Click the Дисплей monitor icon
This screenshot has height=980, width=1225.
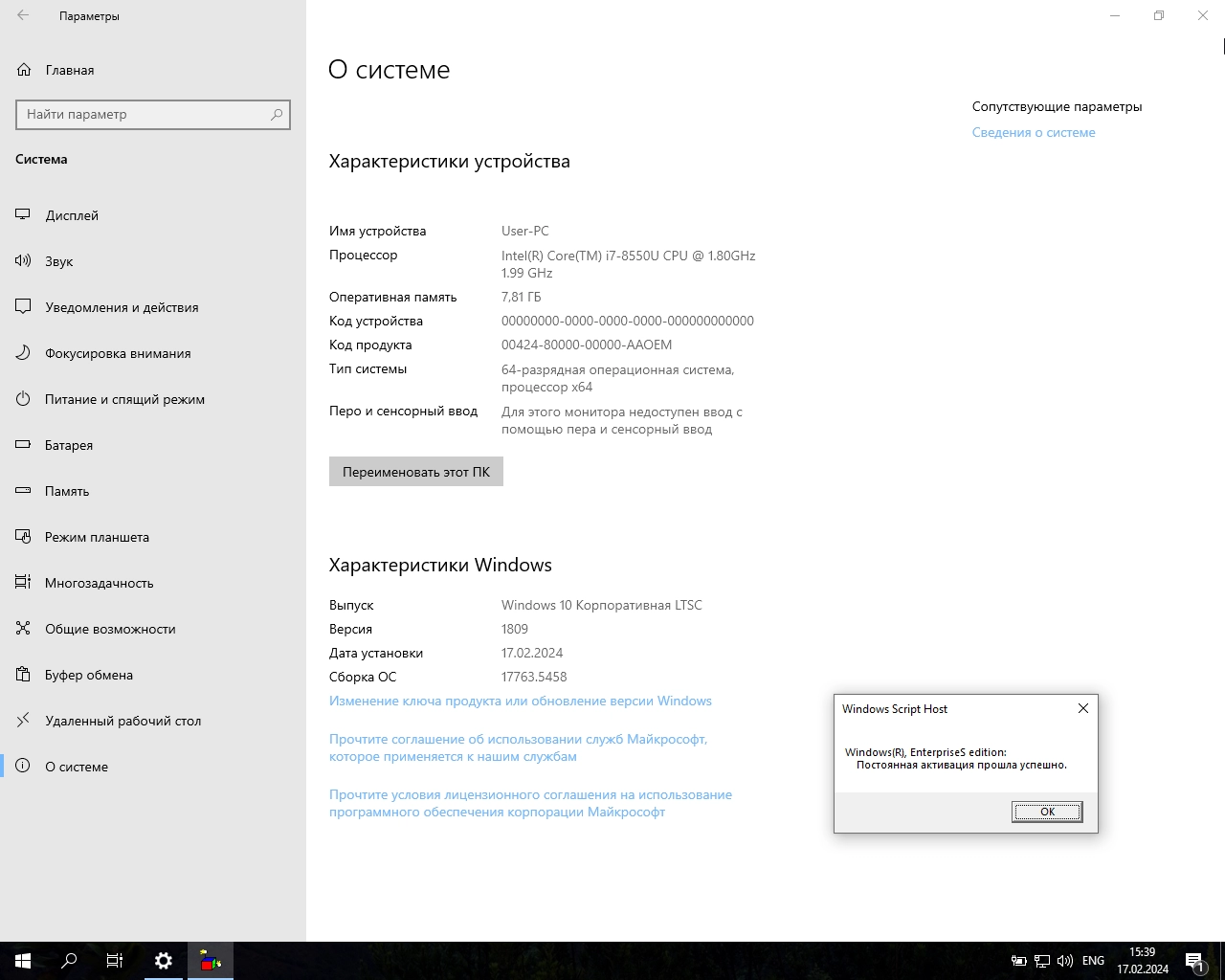pyautogui.click(x=23, y=215)
